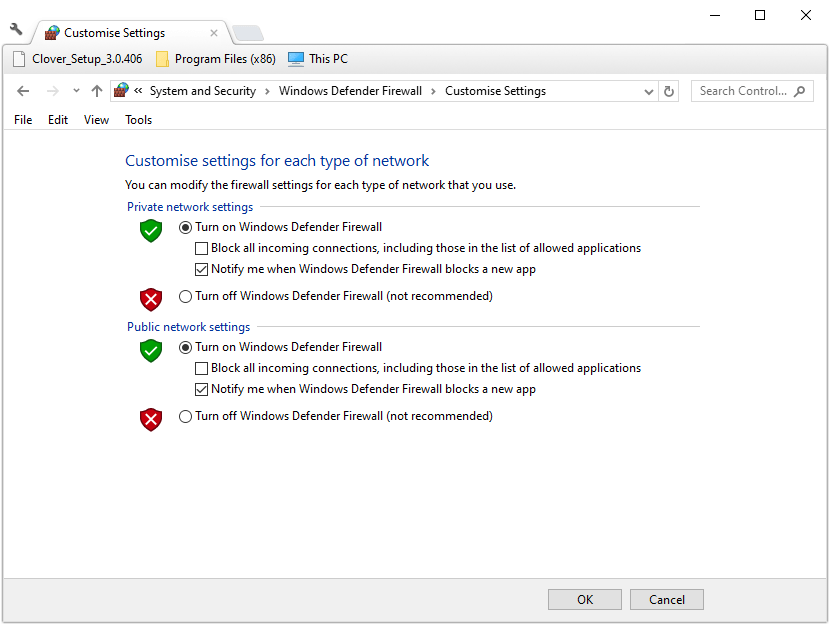Navigate to Windows Defender Firewall breadcrumb
The image size is (830, 625).
(350, 91)
